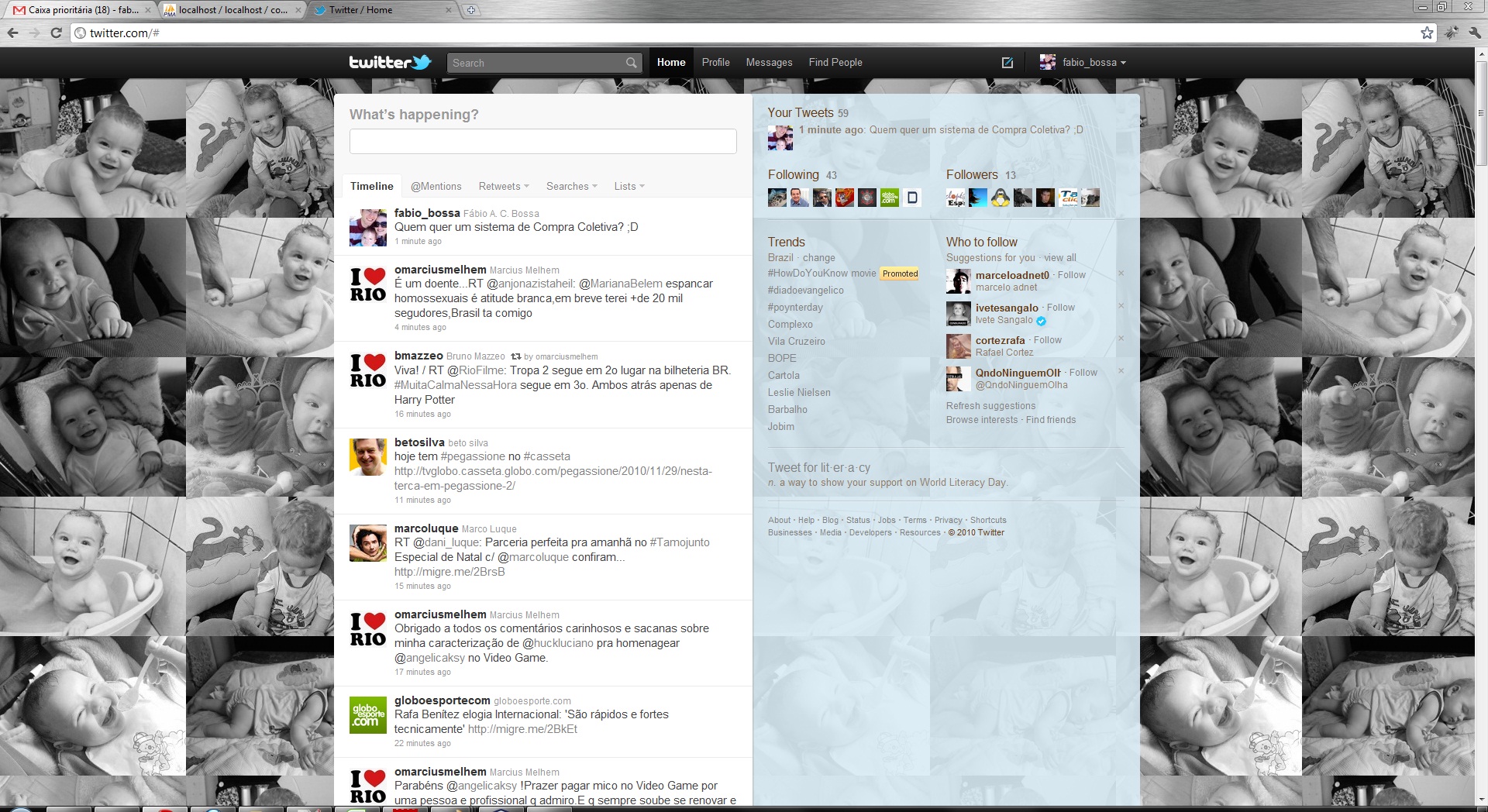1488x812 pixels.
Task: Click marceloadnet0 suggestion avatar
Action: 959,281
